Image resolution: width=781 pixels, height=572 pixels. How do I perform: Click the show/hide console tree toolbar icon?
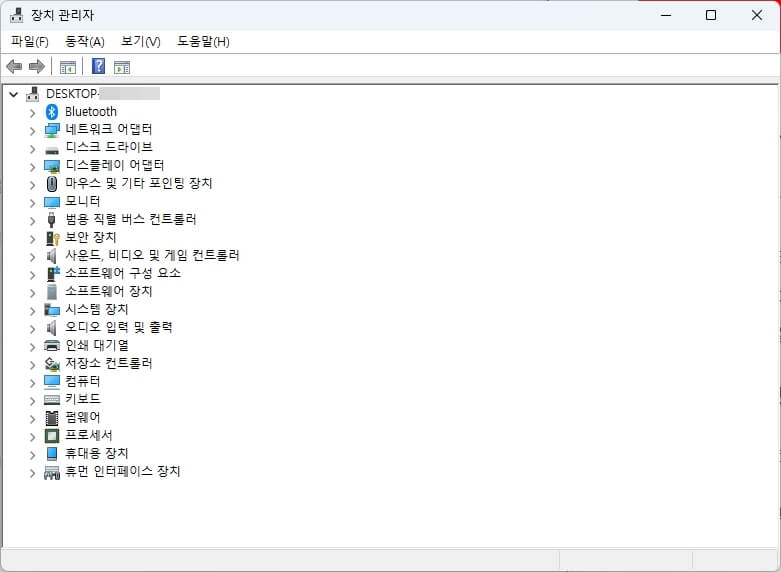click(x=67, y=67)
